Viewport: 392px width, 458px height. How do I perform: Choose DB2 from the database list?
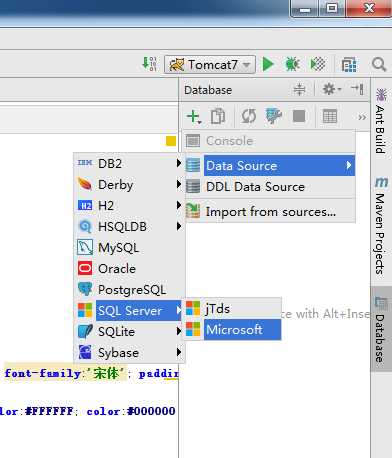pyautogui.click(x=129, y=163)
